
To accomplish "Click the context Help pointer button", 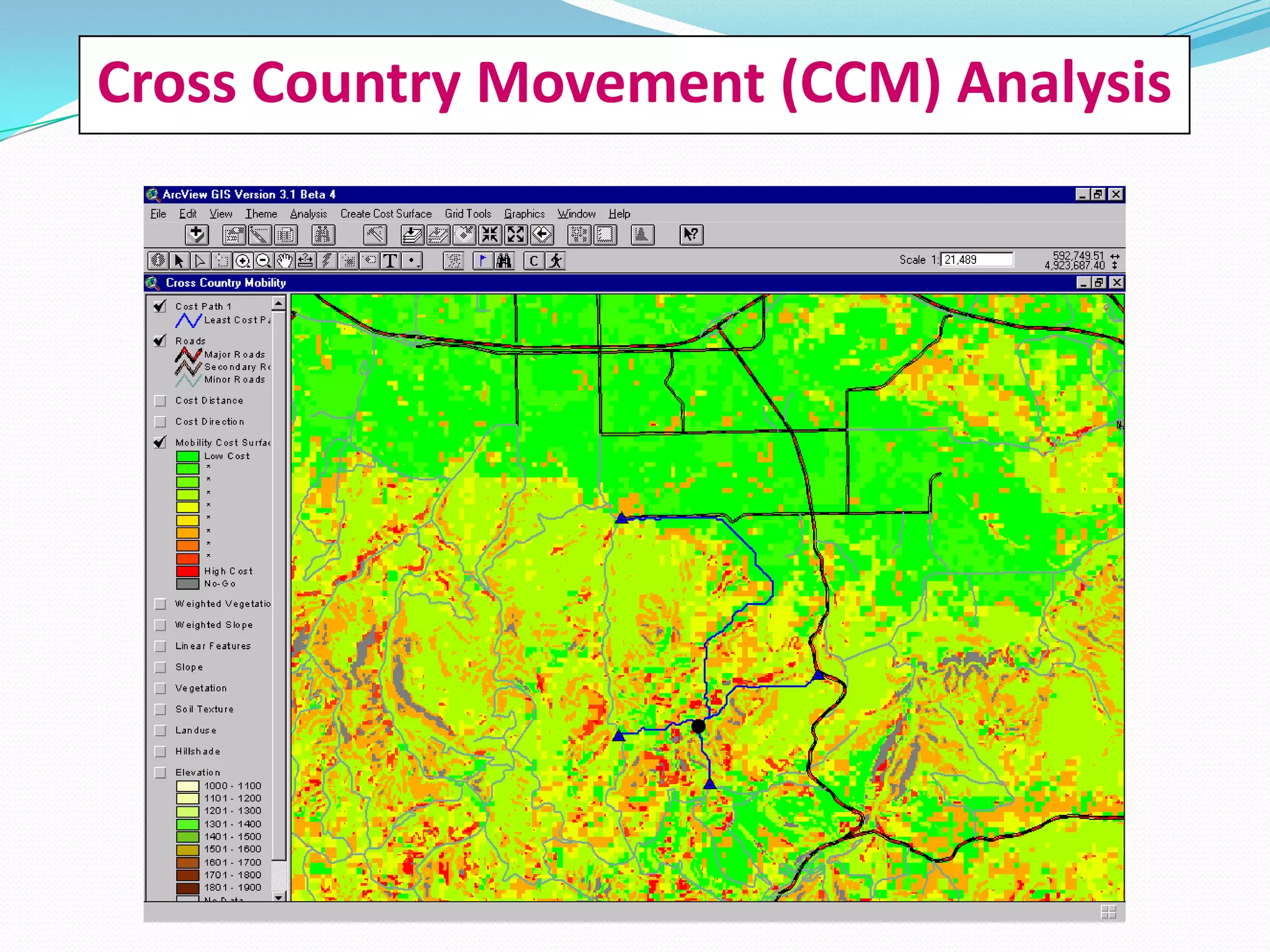I will coord(691,235).
